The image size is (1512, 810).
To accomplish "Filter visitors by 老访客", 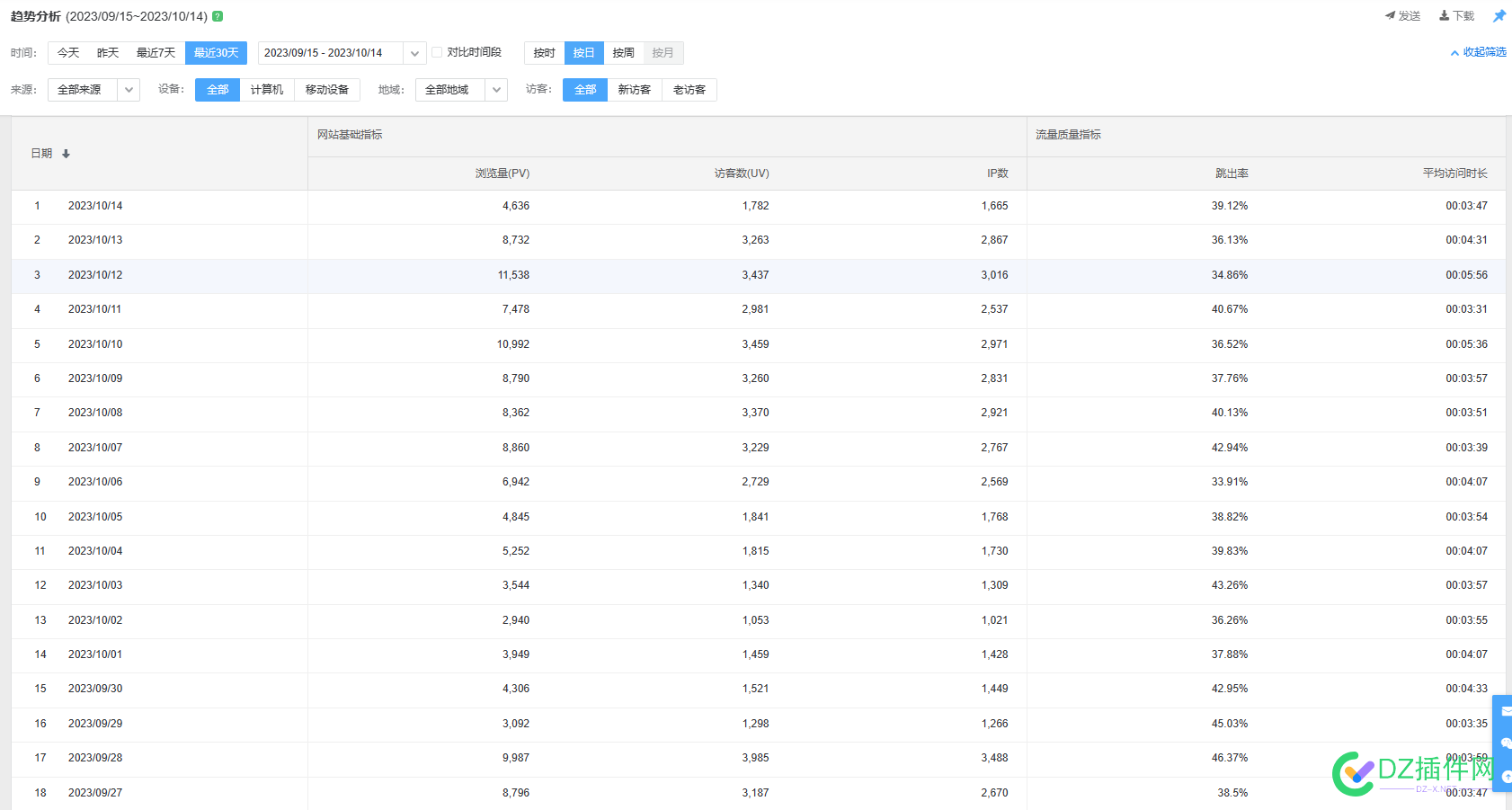I will tap(689, 90).
